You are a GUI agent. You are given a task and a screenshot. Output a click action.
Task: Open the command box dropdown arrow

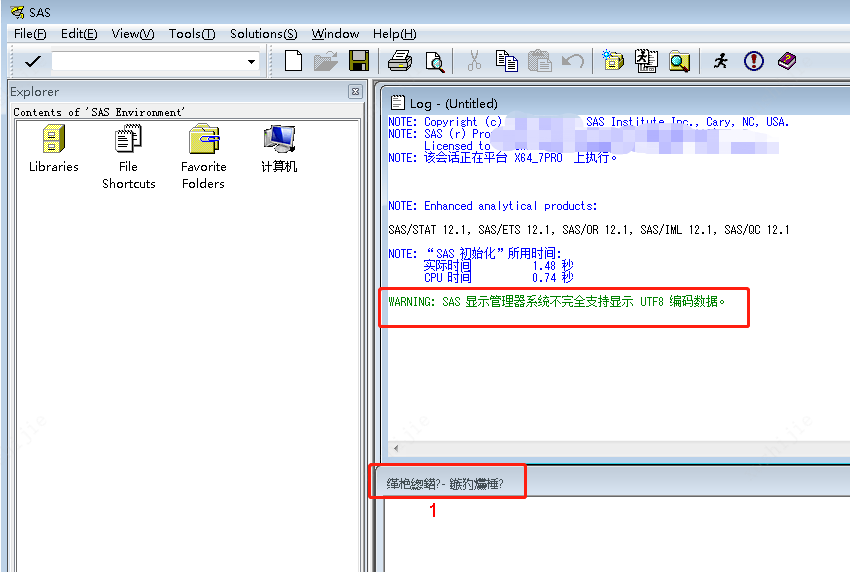point(251,61)
